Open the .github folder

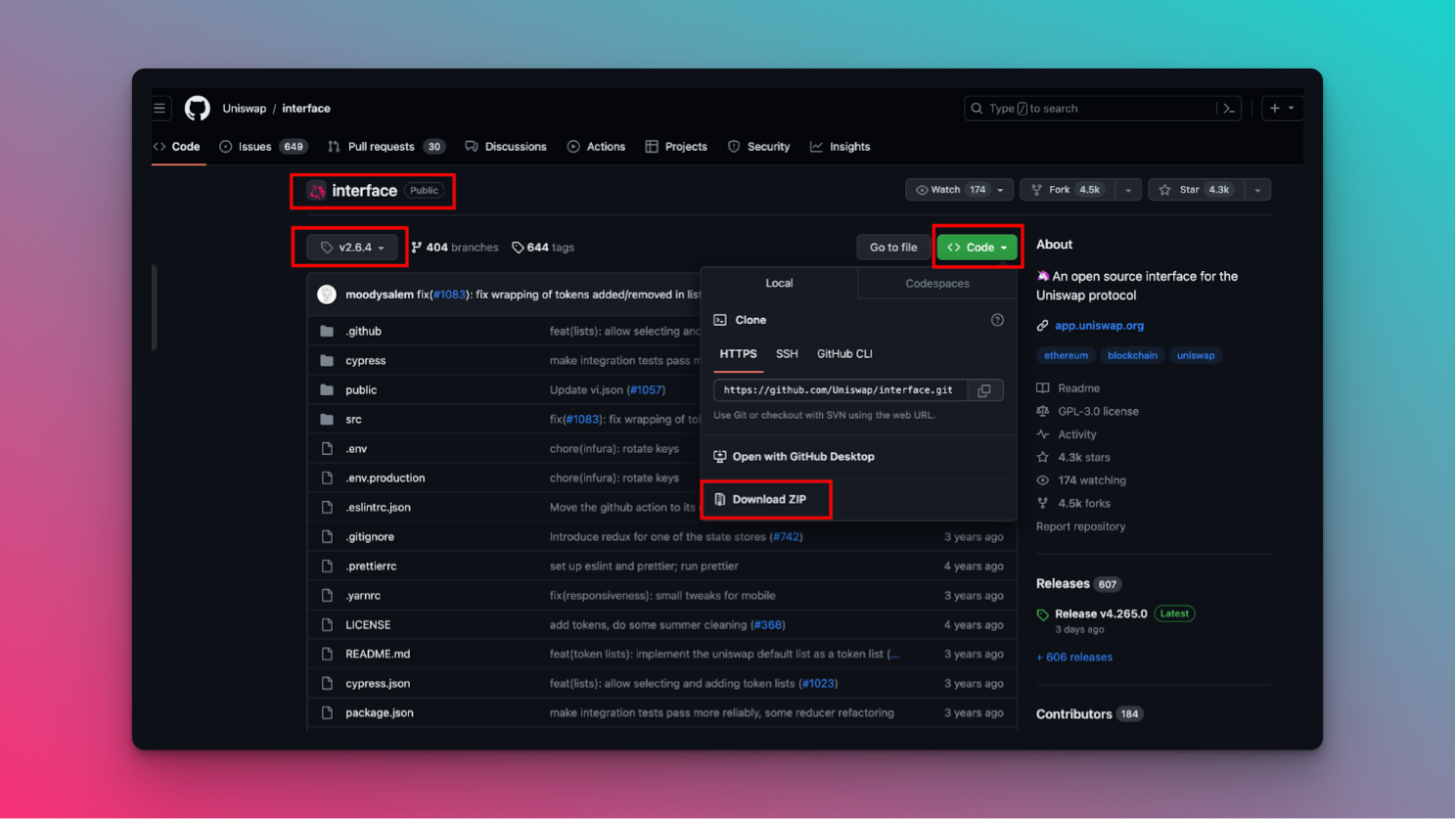click(364, 332)
